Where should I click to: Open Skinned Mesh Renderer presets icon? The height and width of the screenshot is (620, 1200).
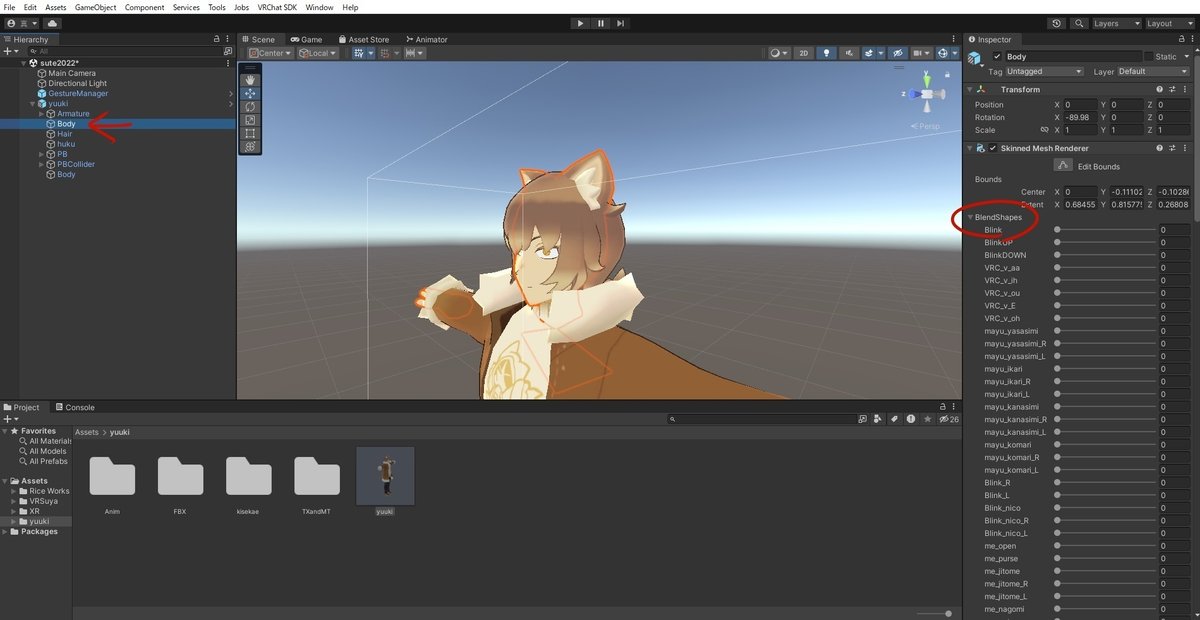click(x=1174, y=148)
